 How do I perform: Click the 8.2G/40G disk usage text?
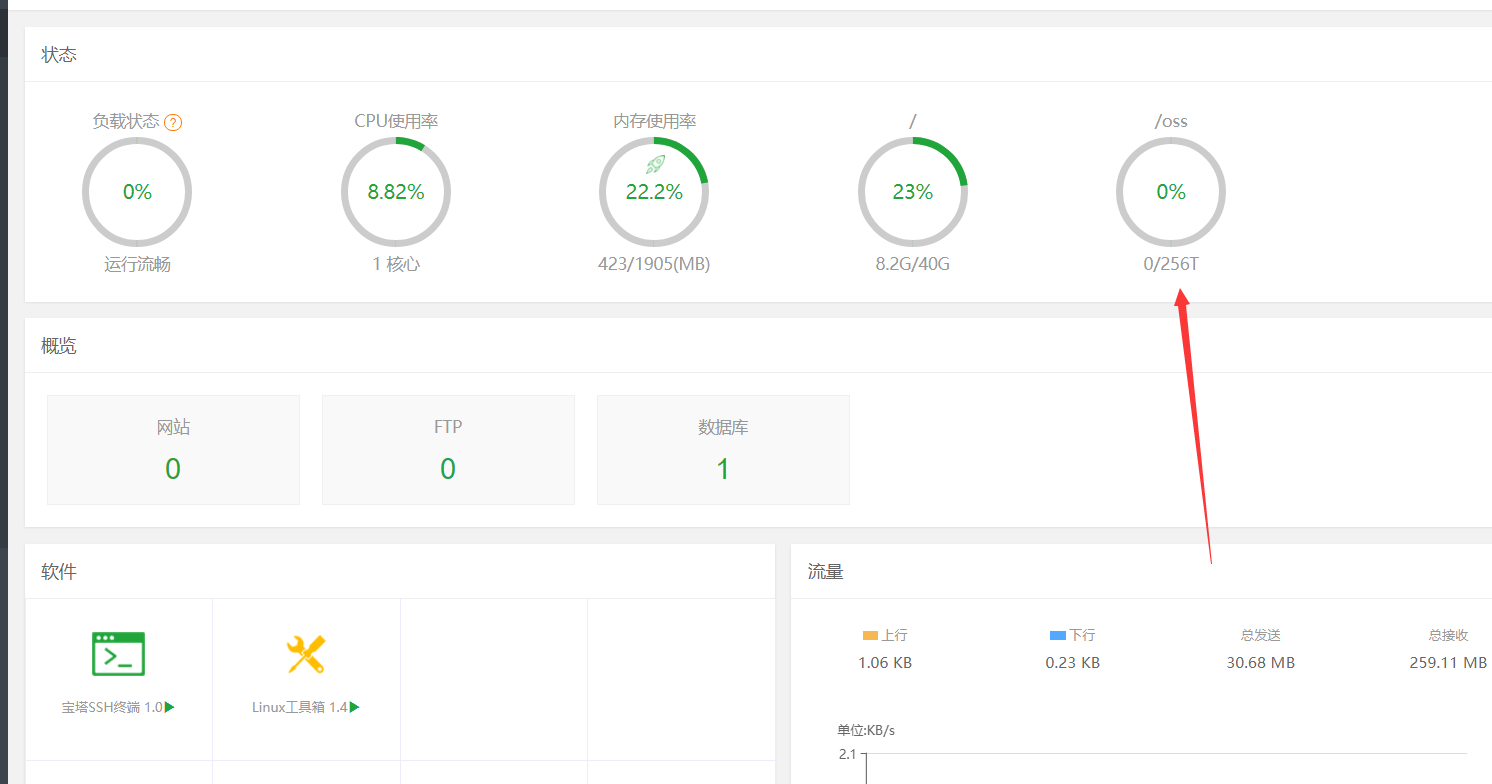[x=913, y=265]
